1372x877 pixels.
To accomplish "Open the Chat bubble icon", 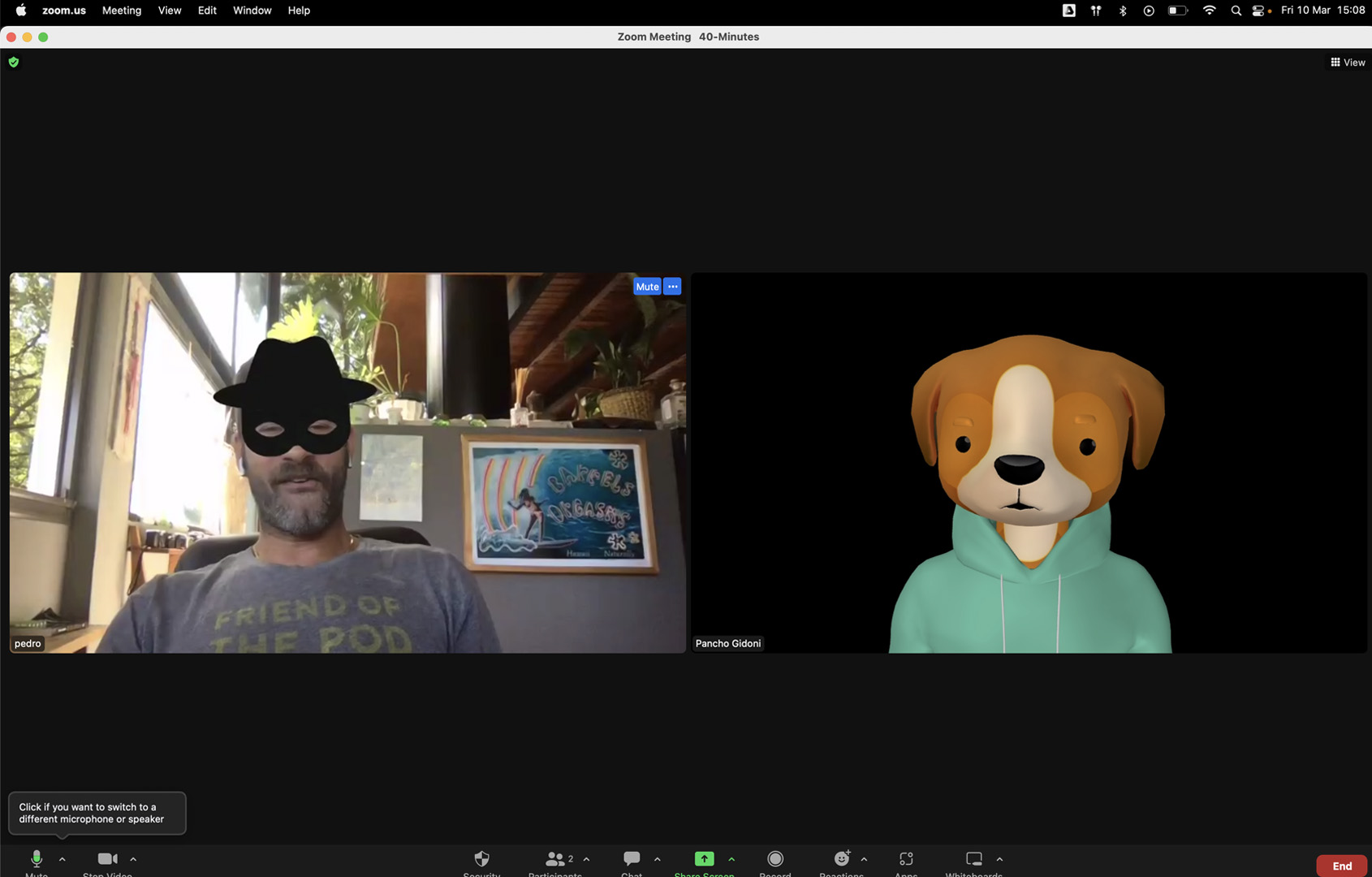I will coord(632,859).
